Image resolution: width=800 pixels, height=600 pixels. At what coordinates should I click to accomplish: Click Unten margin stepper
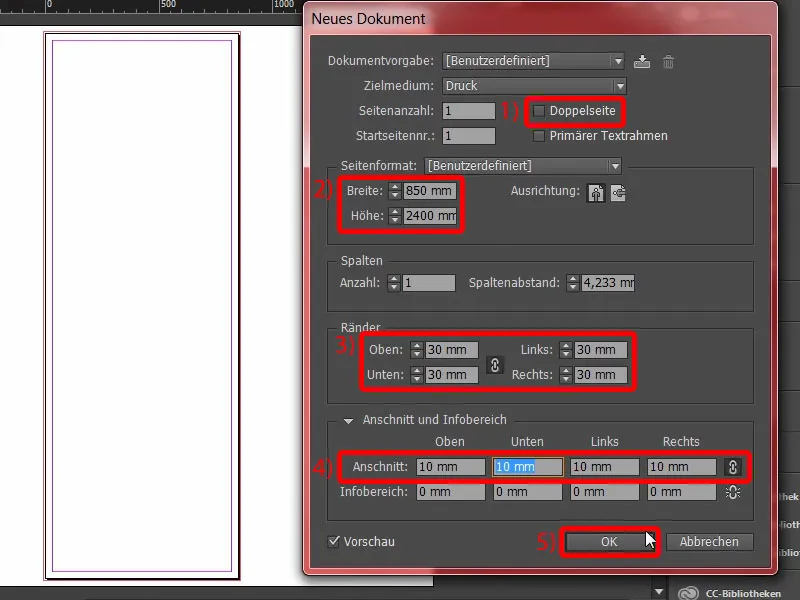coord(417,374)
